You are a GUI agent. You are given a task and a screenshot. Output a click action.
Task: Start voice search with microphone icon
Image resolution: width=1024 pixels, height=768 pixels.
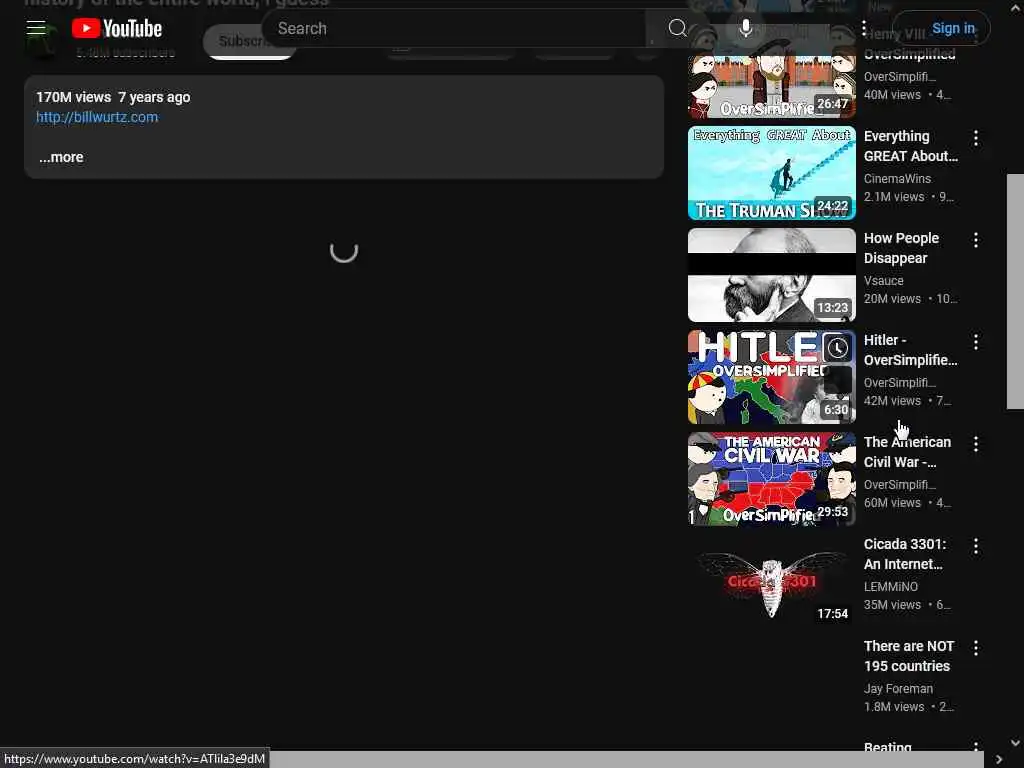(745, 28)
